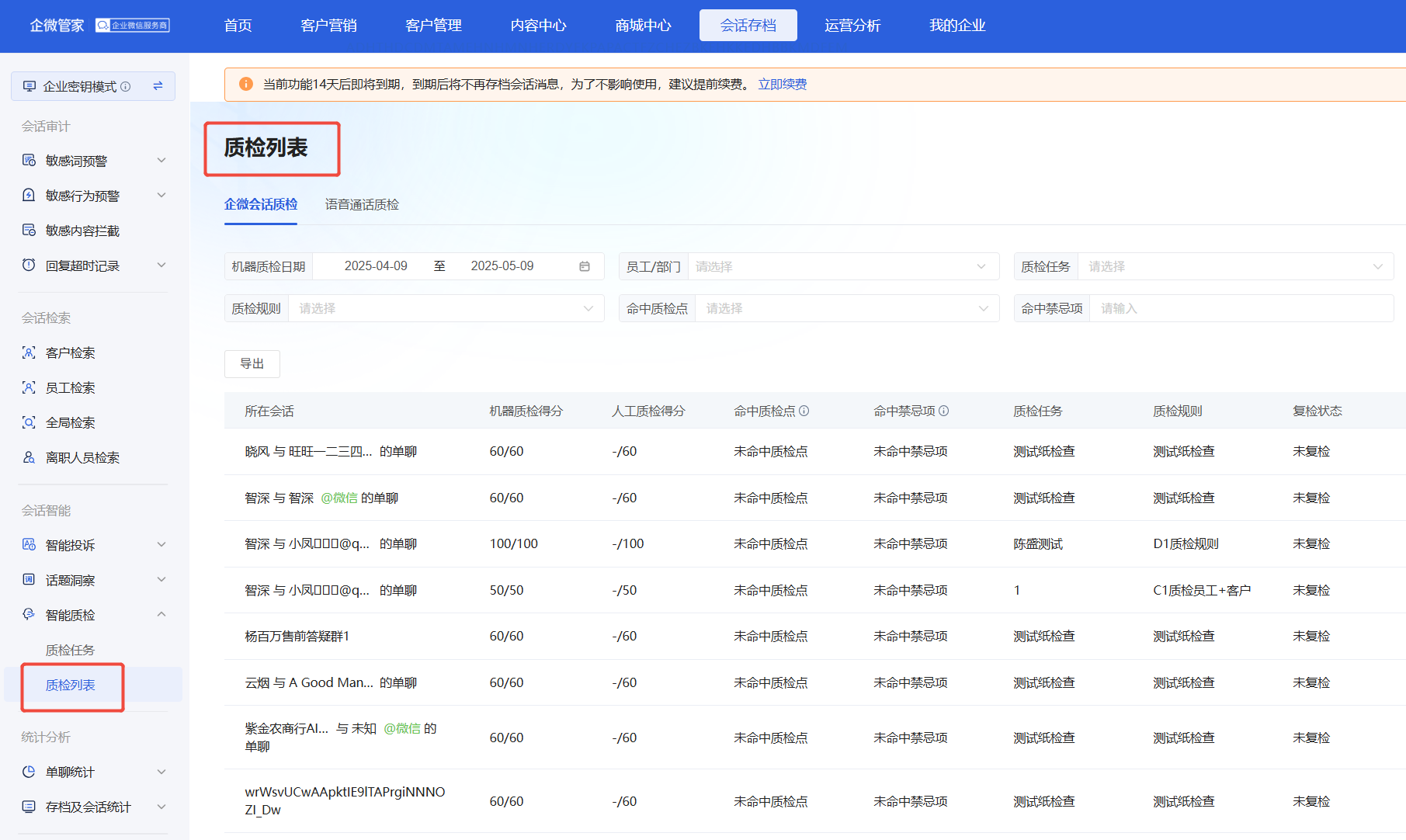Click the 智能投诉 sidebar icon
The height and width of the screenshot is (840, 1406).
pos(29,545)
